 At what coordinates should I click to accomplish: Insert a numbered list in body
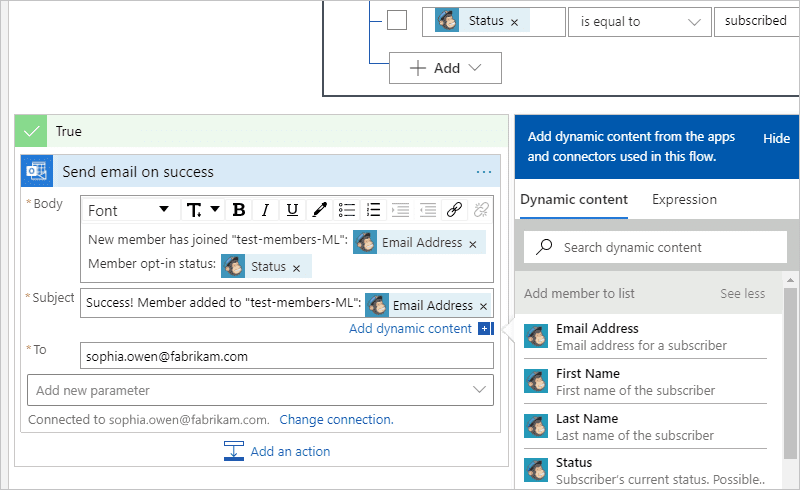pos(374,210)
